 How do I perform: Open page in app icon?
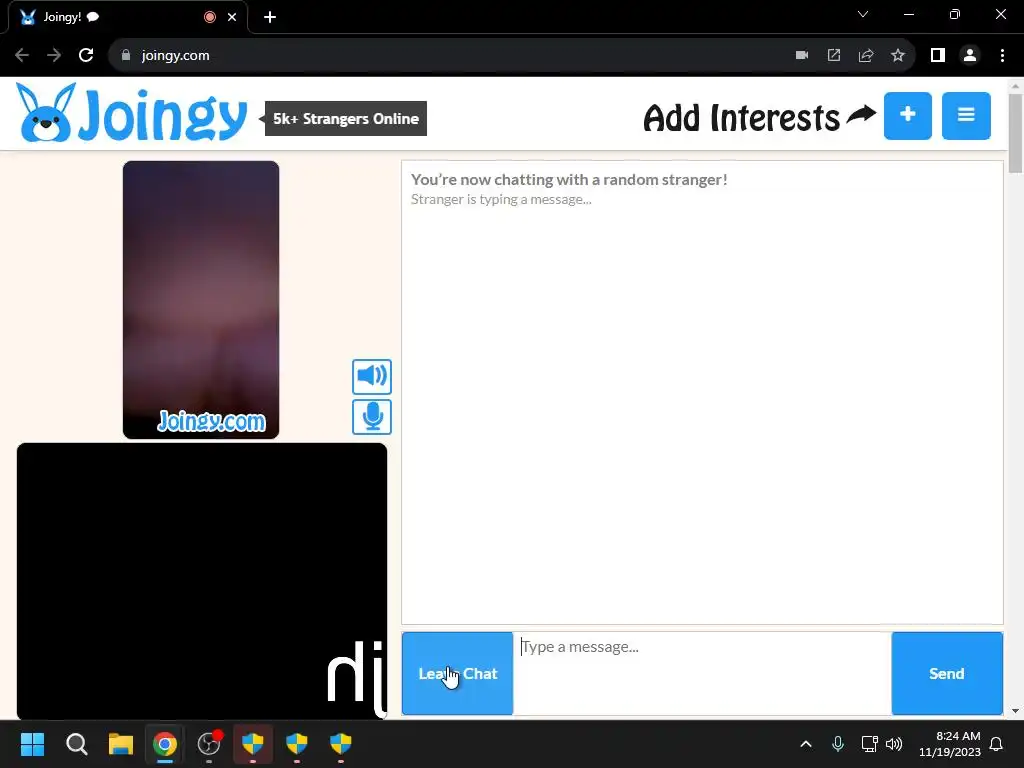(834, 56)
